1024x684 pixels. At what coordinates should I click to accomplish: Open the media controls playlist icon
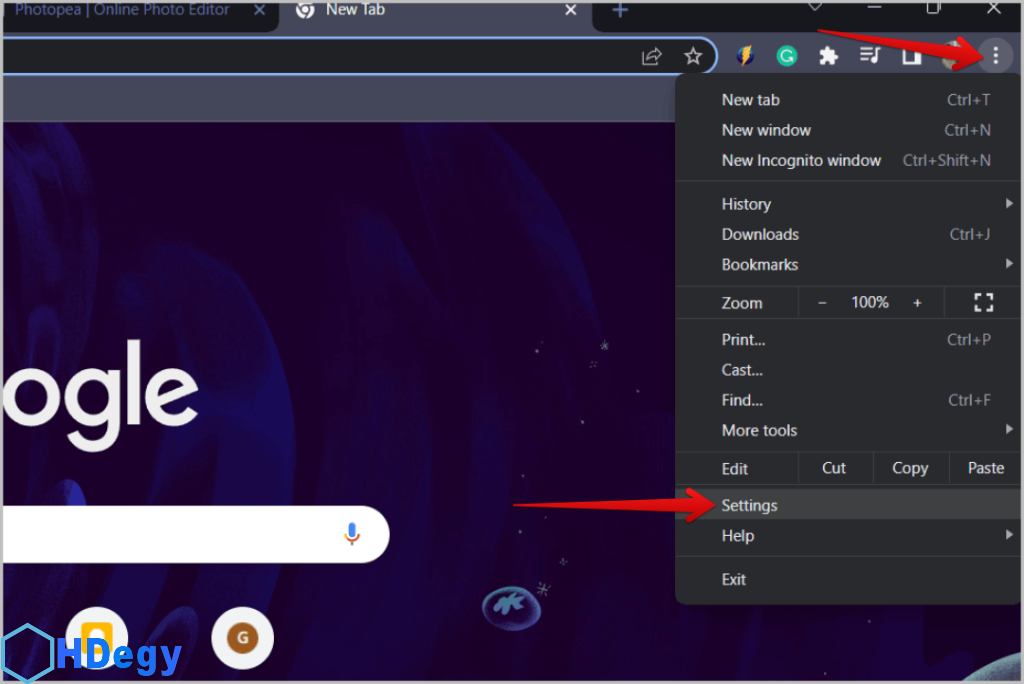point(870,56)
